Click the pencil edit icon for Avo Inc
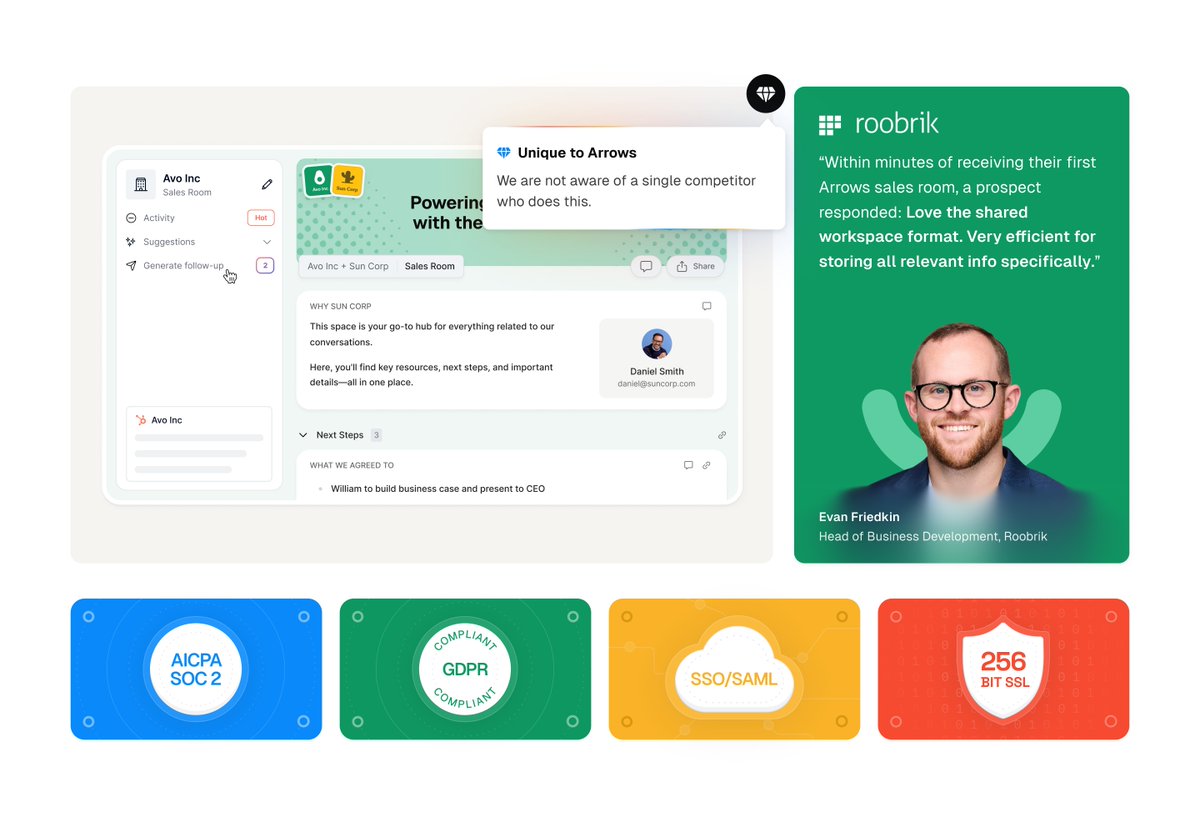1200x817 pixels. point(267,185)
